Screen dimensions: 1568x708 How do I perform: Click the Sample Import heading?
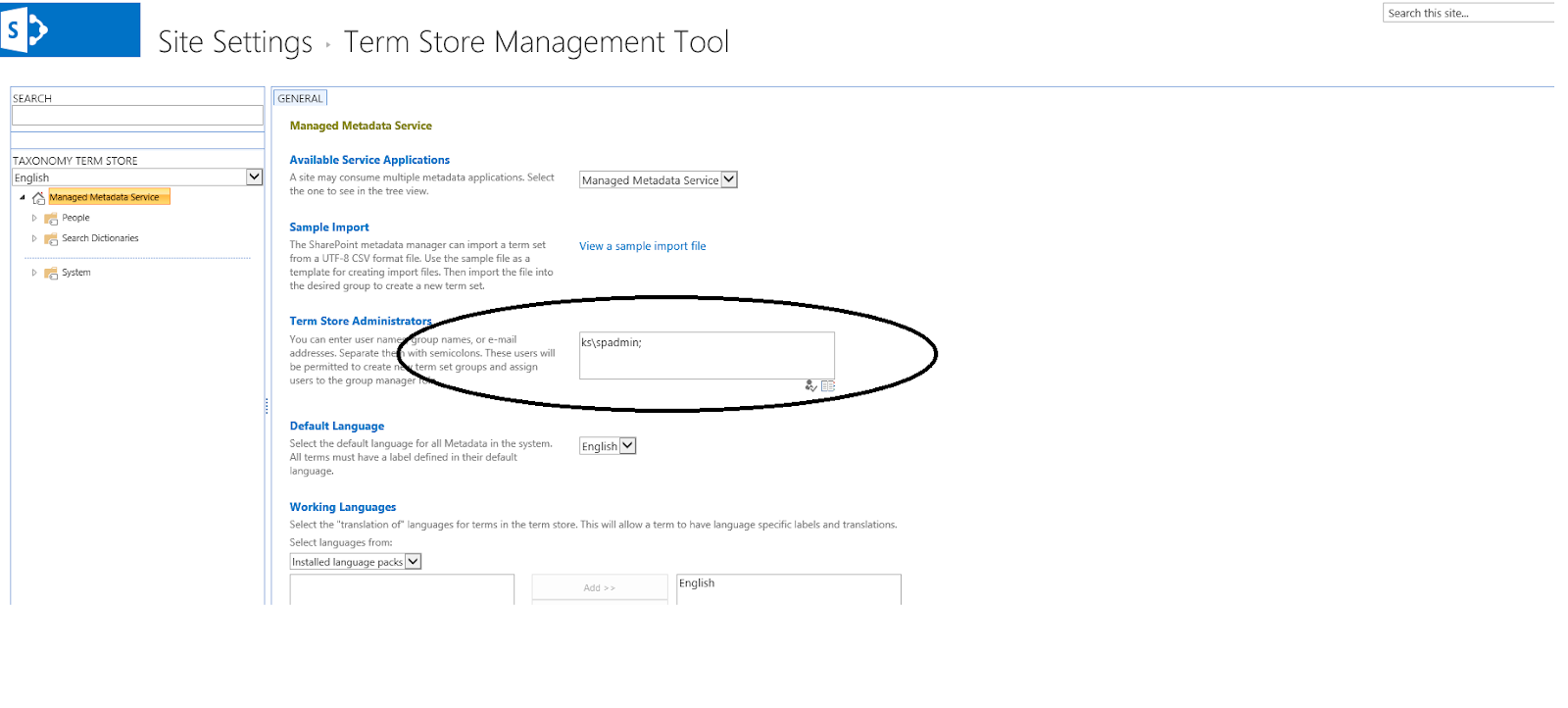tap(329, 228)
